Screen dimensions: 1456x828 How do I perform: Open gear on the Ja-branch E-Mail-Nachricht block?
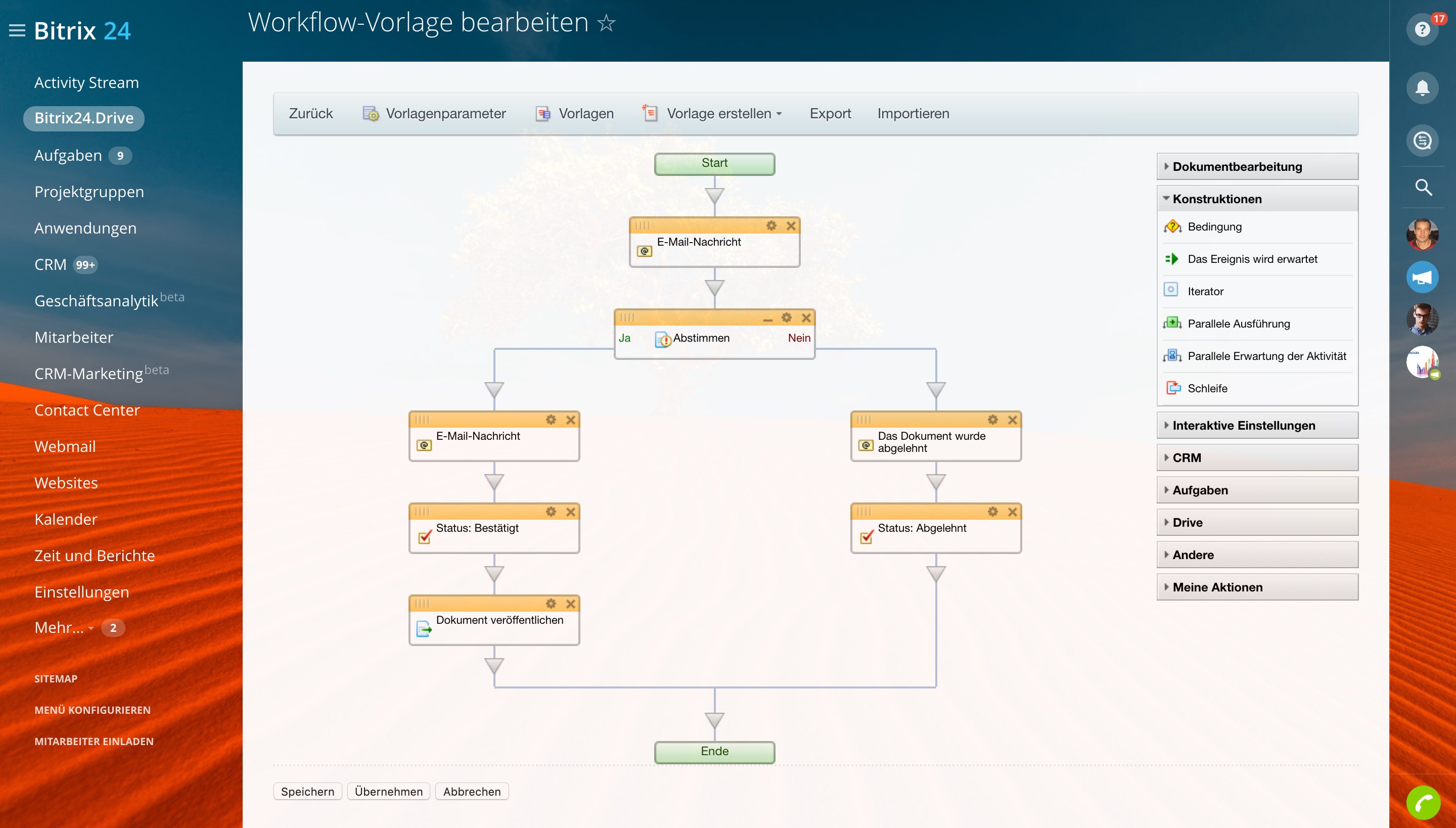(x=551, y=420)
